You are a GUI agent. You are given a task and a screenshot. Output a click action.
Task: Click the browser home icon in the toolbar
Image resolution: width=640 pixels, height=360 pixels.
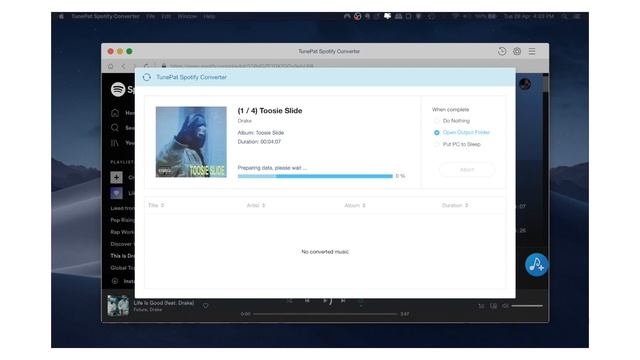111,66
